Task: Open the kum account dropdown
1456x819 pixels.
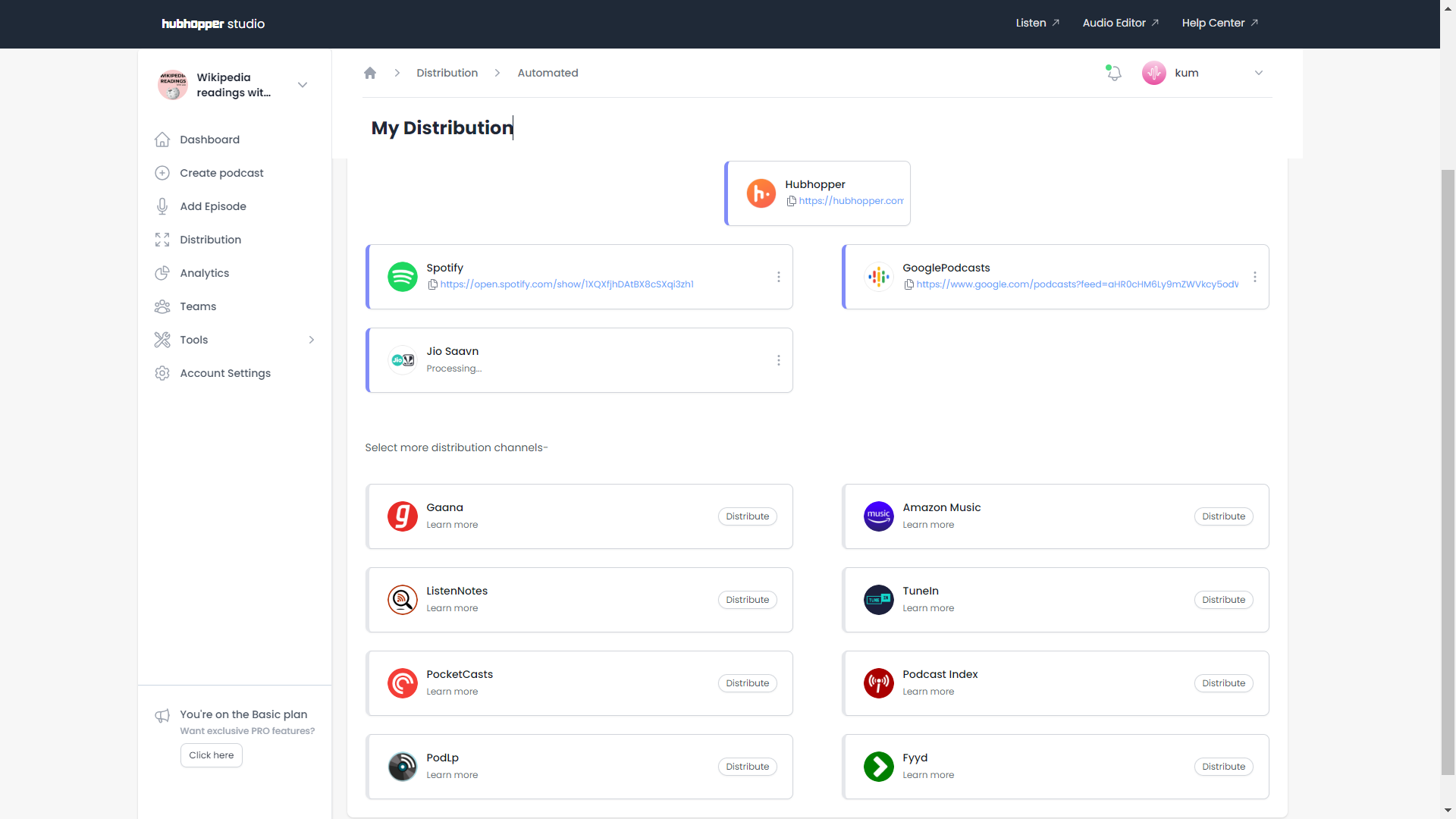Action: pyautogui.click(x=1258, y=73)
